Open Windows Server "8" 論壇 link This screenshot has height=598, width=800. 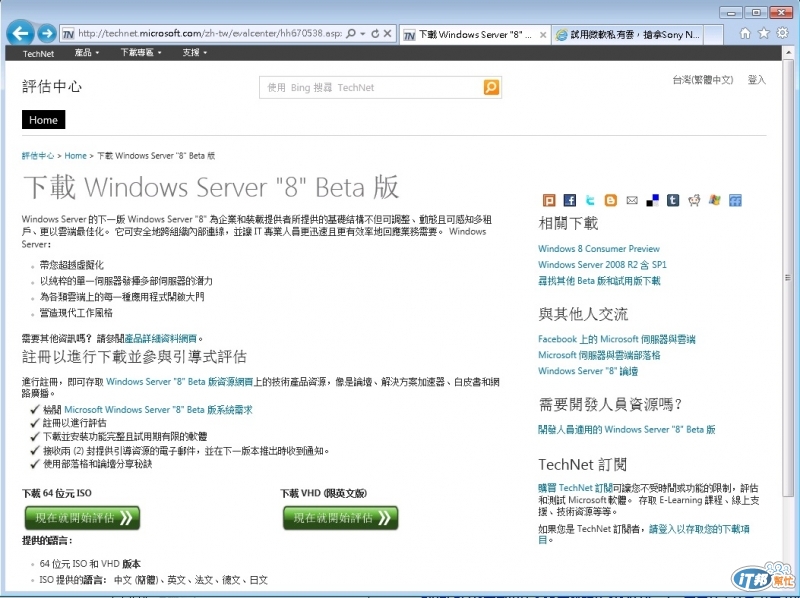click(x=588, y=371)
